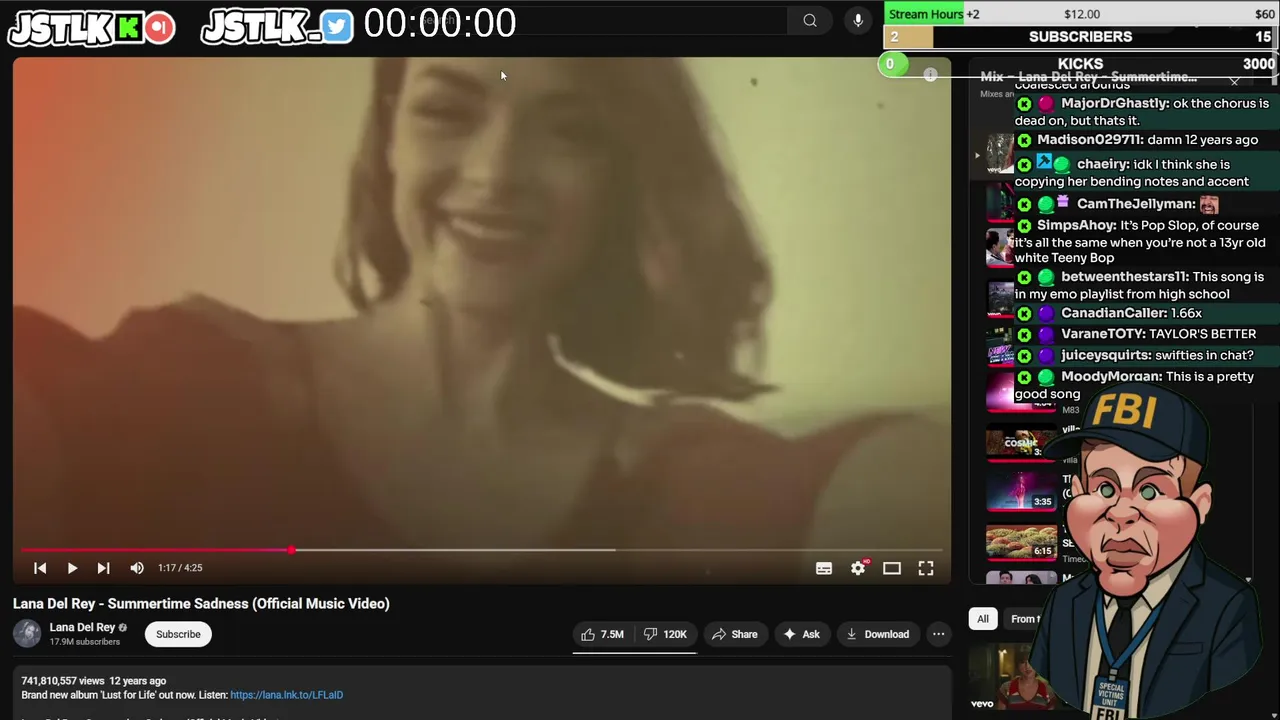Subscribe to Lana Del Rey channel
This screenshot has height=720, width=1280.
[x=178, y=634]
